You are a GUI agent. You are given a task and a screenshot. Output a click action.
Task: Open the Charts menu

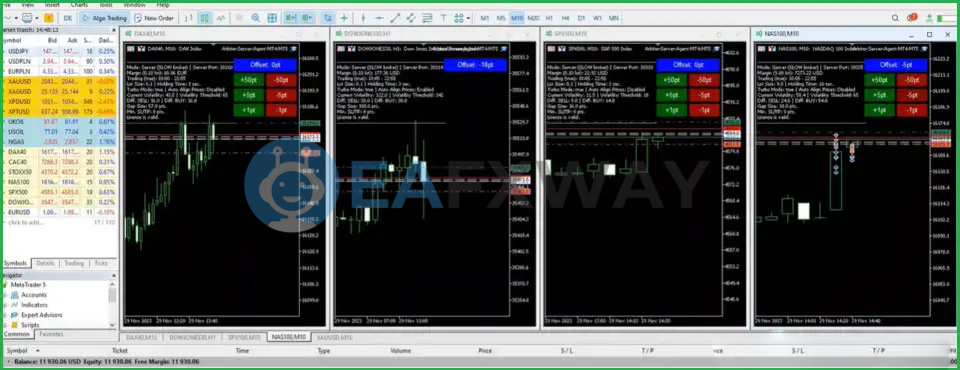79,4
